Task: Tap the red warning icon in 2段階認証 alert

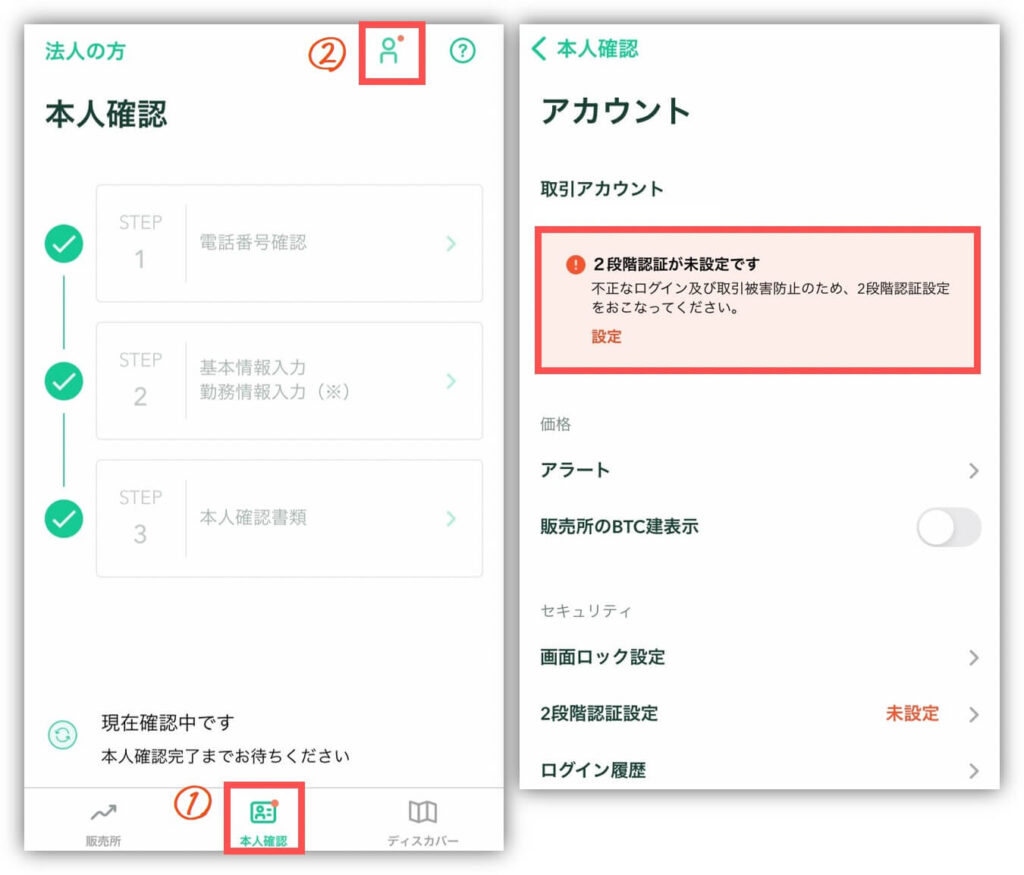Action: (575, 265)
